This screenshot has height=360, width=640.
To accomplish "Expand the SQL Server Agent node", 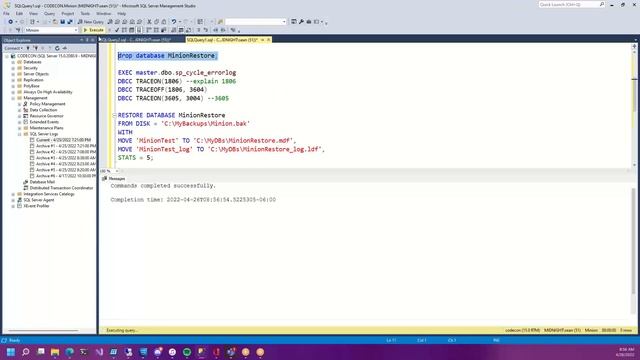I will click(13, 200).
